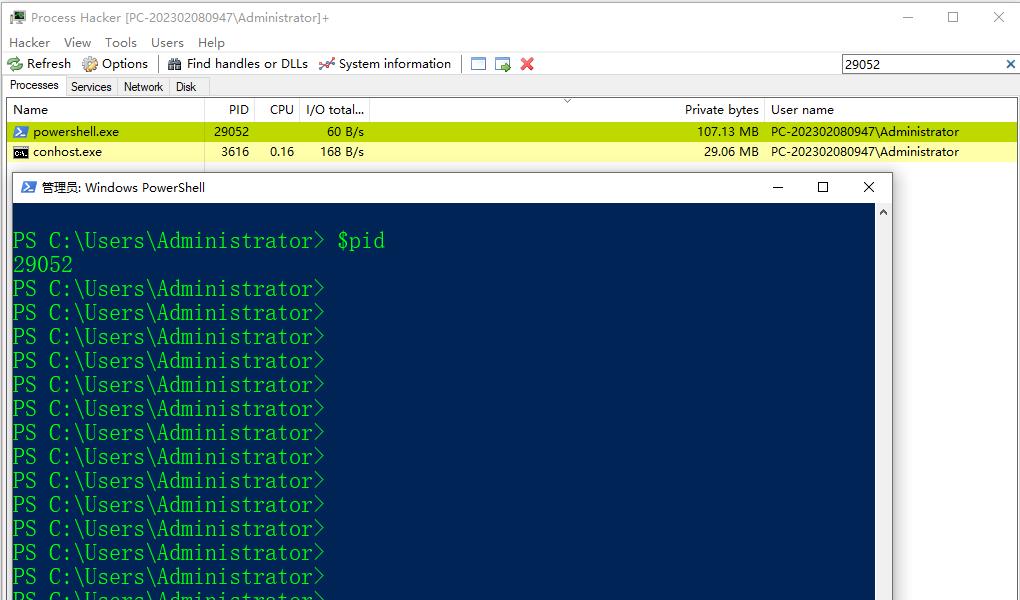Click the red X terminate window icon
The width and height of the screenshot is (1020, 600).
click(x=527, y=64)
